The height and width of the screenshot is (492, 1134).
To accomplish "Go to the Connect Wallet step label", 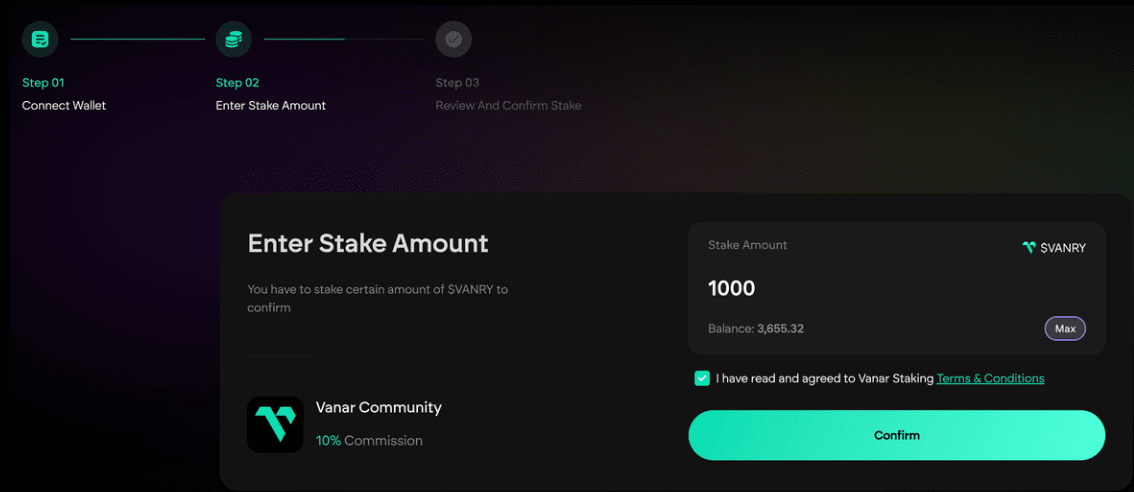I will (x=64, y=105).
